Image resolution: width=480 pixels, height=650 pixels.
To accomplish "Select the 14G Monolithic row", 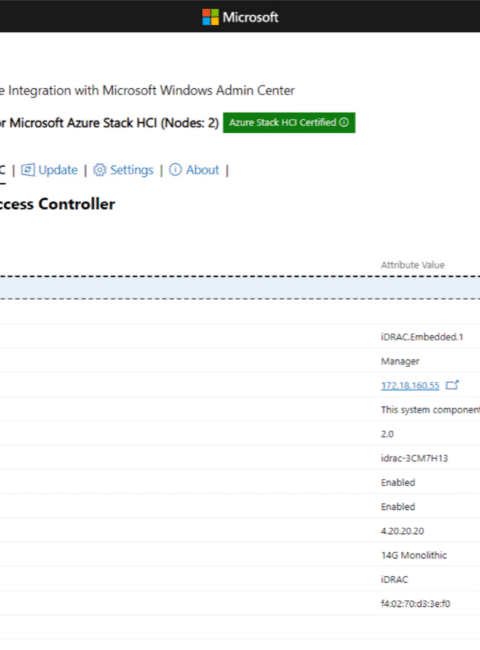I will pos(240,555).
